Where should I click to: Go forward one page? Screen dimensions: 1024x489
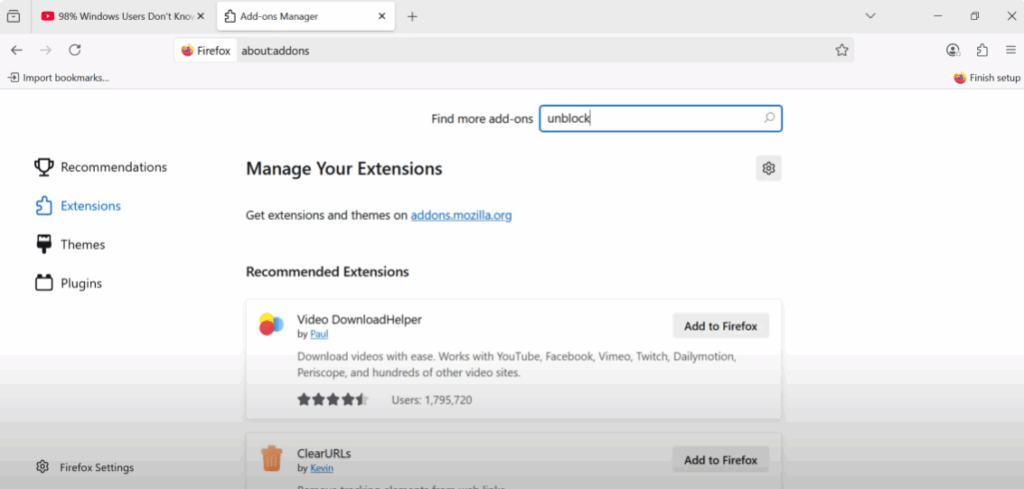coord(45,50)
